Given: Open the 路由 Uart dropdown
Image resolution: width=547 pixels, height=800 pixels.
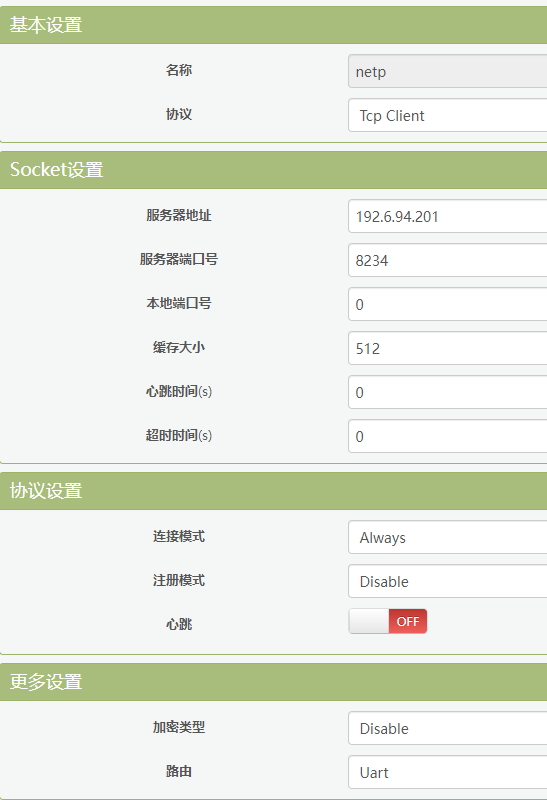Looking at the screenshot, I should (447, 772).
